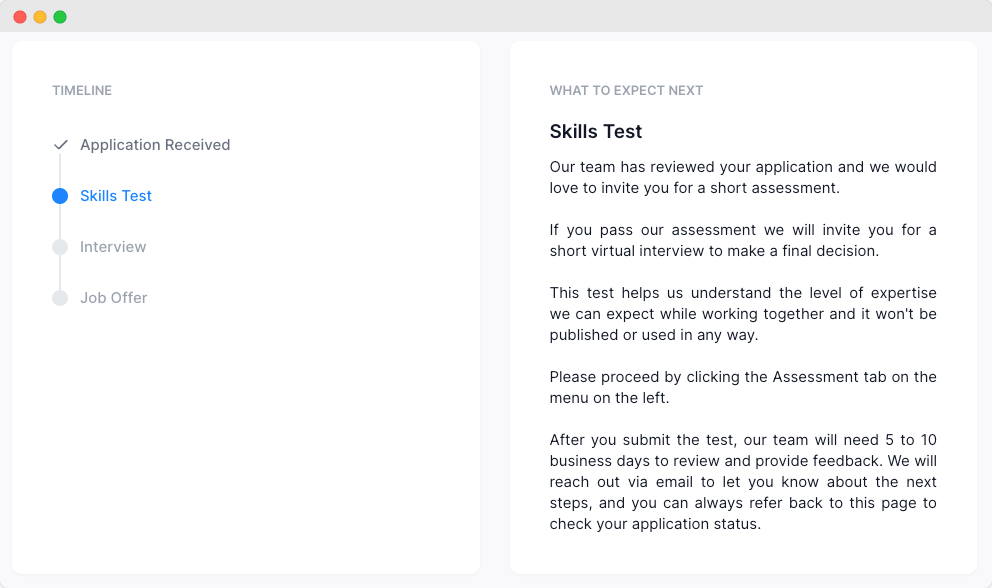Choose the Job Offer timeline step label
The image size is (992, 588).
click(x=114, y=298)
